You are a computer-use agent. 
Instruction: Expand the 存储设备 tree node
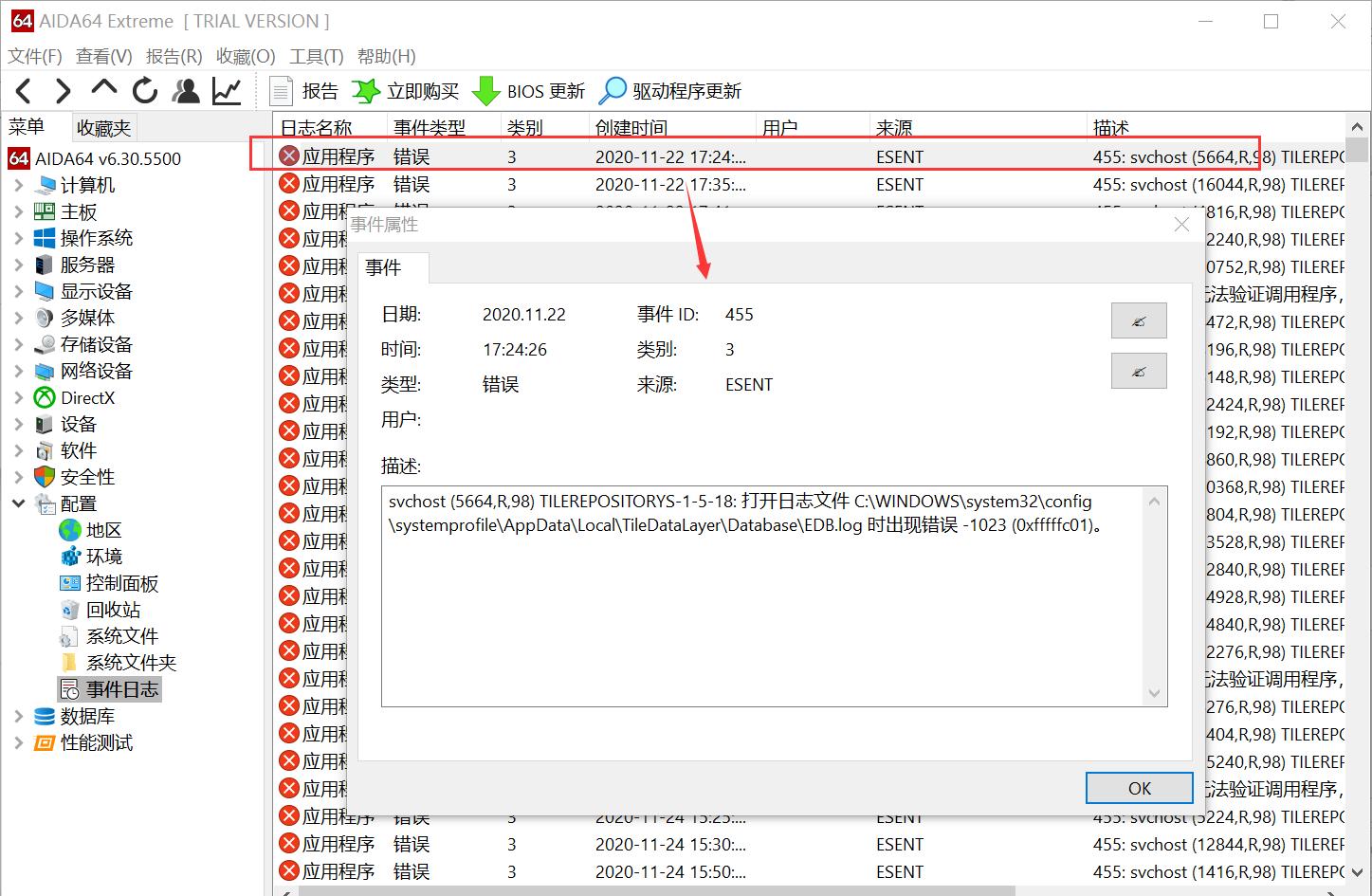click(x=18, y=344)
